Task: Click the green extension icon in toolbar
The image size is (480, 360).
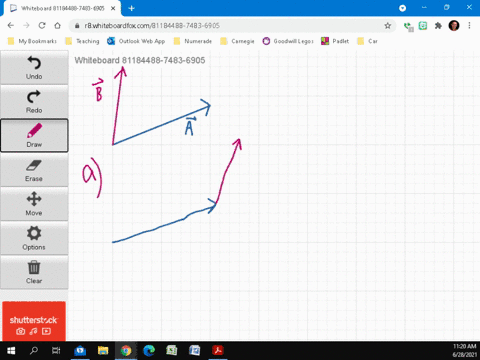Action: (x=423, y=26)
